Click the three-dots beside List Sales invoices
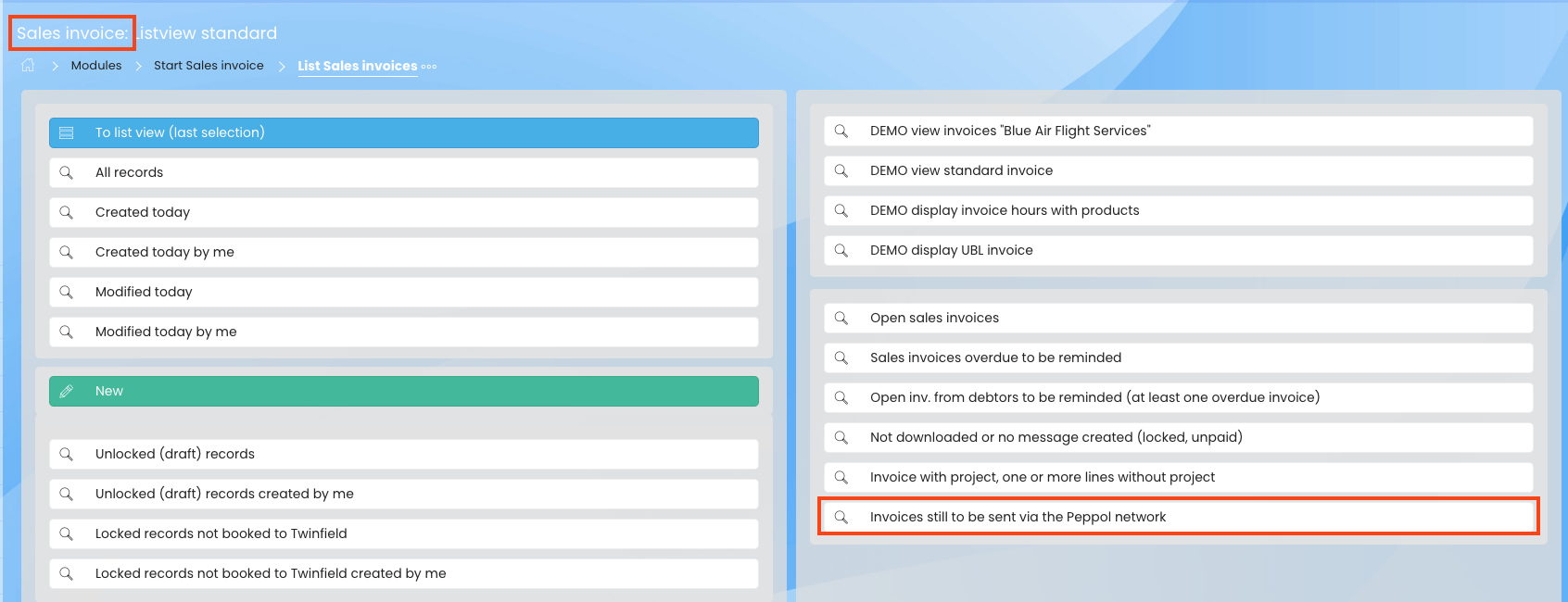This screenshot has width=1568, height=602. coord(429,67)
